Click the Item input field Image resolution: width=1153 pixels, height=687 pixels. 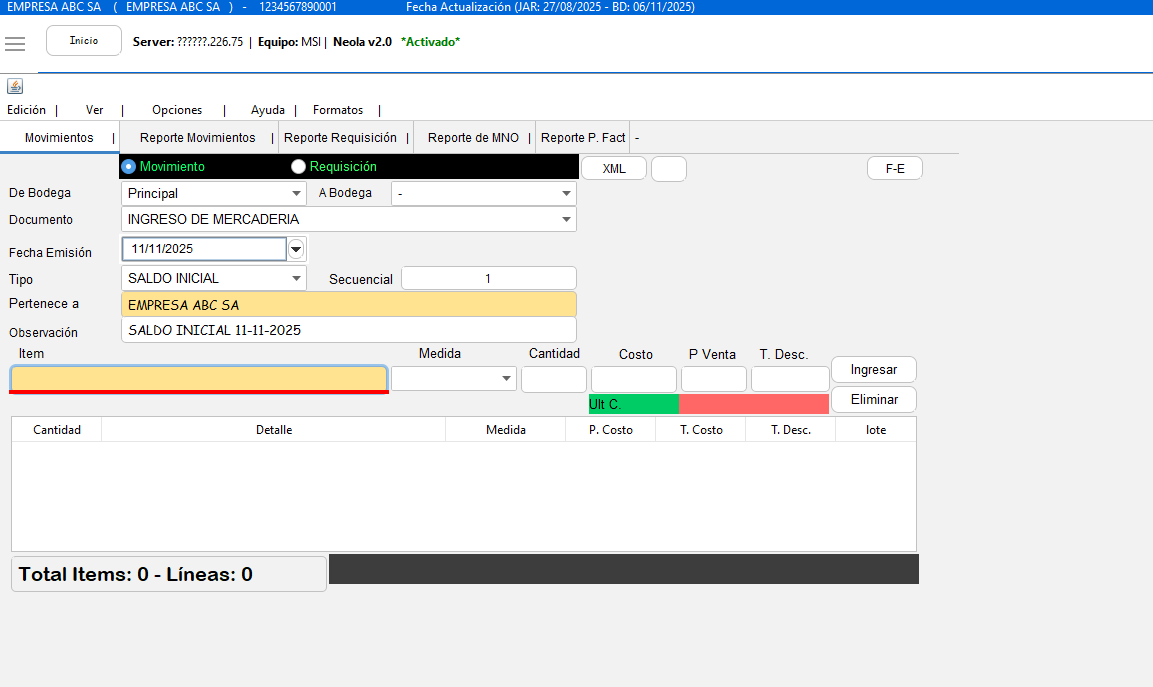tap(198, 379)
